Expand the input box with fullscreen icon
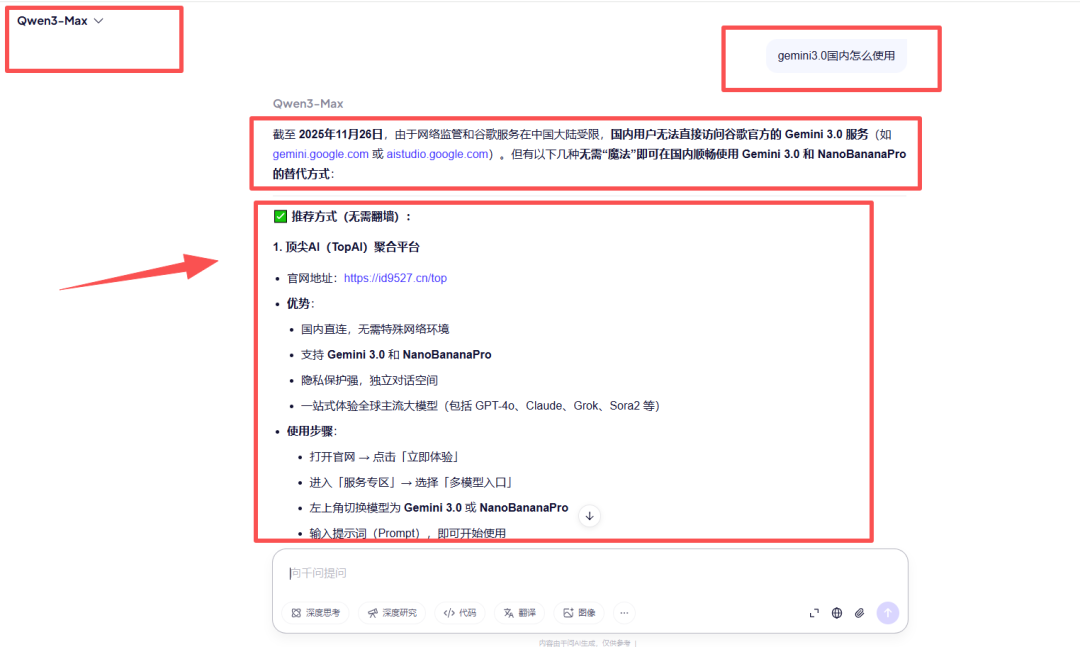 tap(814, 613)
